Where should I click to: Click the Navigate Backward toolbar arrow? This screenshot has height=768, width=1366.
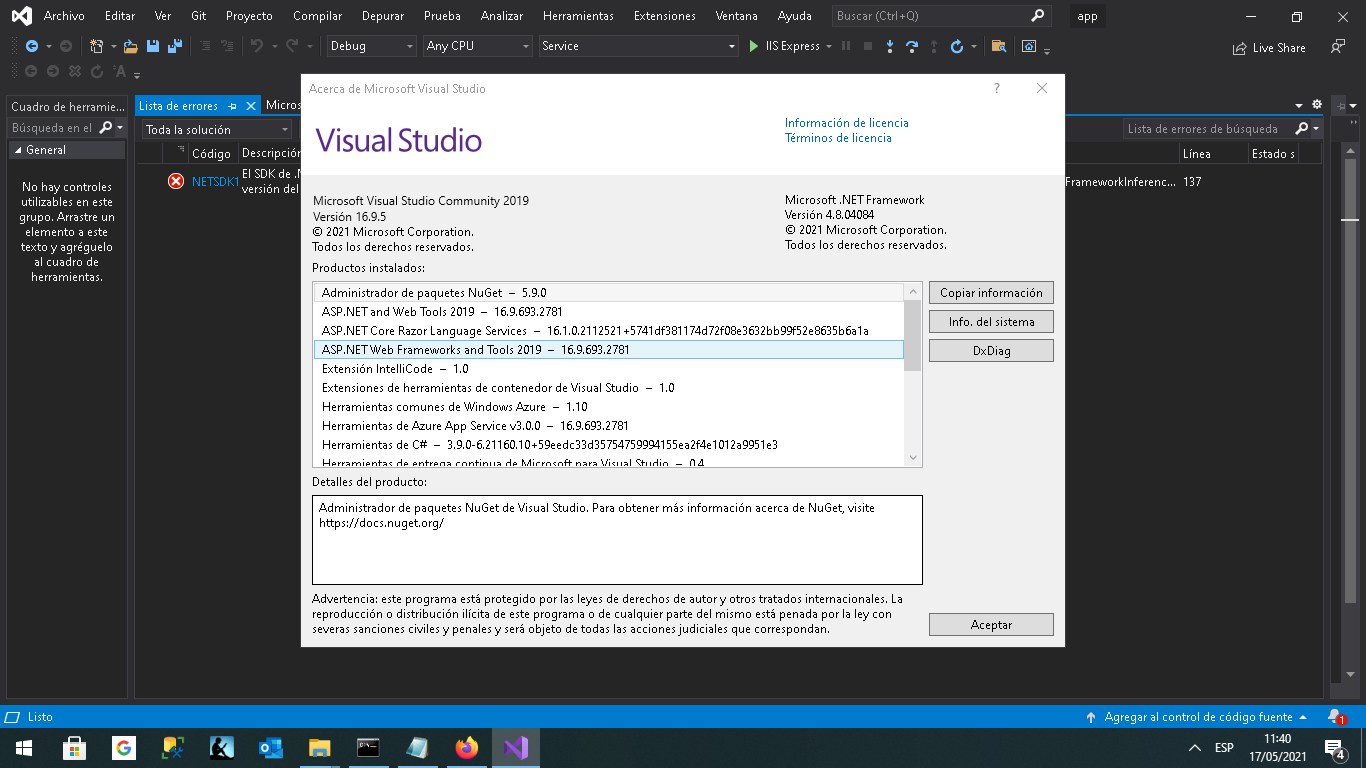coord(32,46)
